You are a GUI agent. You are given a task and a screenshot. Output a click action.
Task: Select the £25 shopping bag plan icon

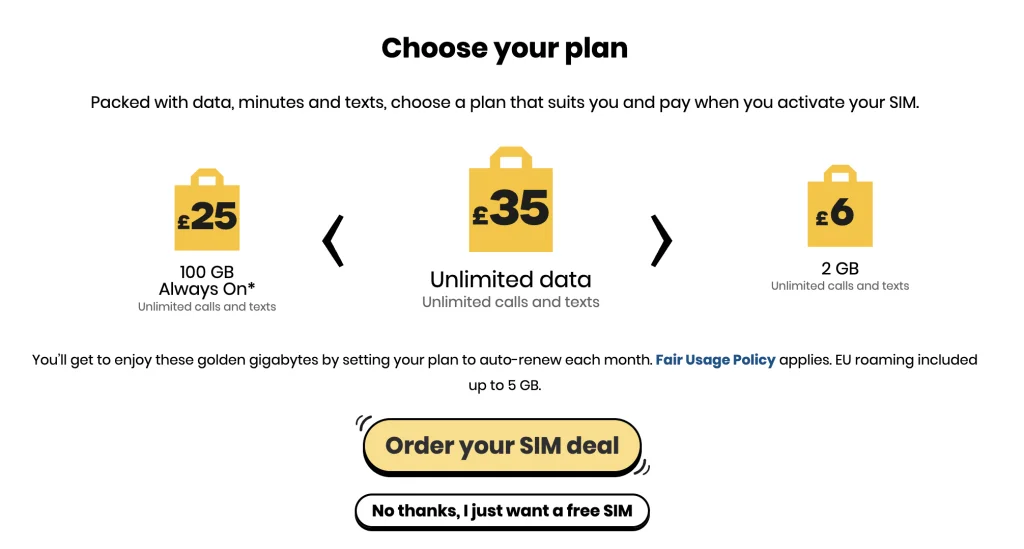pos(207,214)
